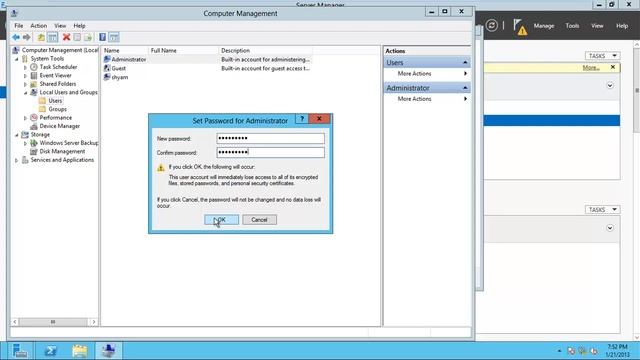Open File Explorer from the taskbar
Image resolution: width=640 pixels, height=360 pixels.
[80, 351]
